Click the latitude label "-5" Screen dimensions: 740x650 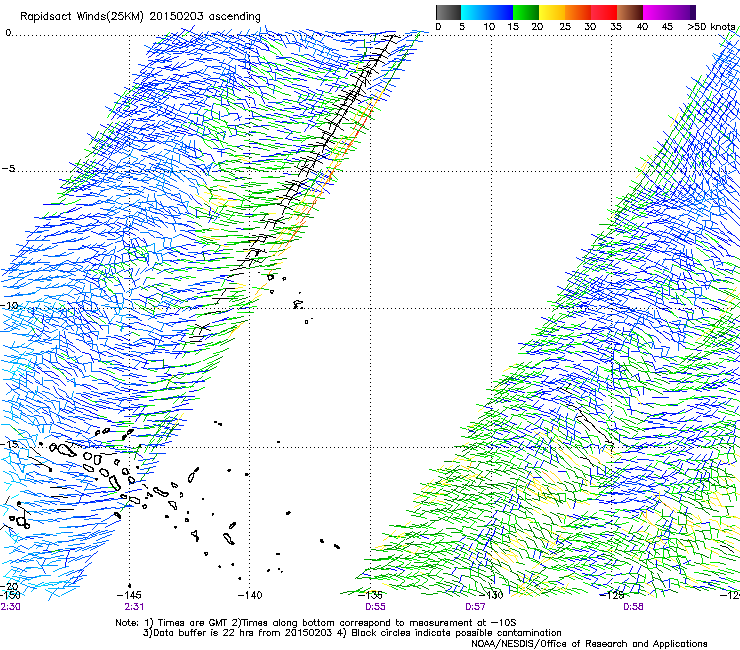point(8,169)
